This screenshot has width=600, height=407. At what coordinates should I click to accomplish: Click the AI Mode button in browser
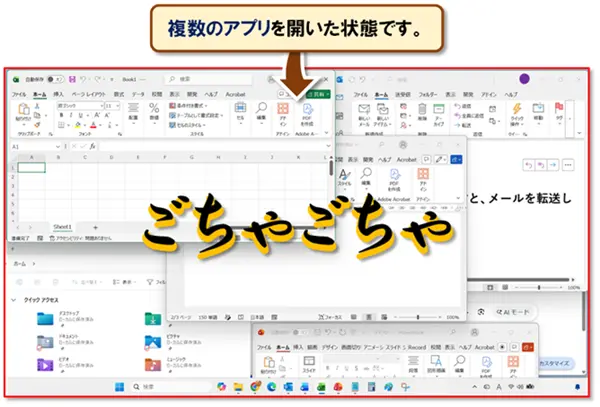click(x=513, y=312)
